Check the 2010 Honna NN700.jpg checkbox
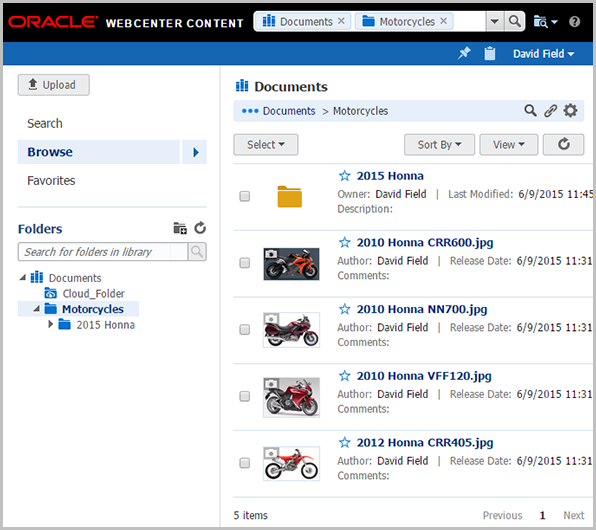 coord(244,329)
